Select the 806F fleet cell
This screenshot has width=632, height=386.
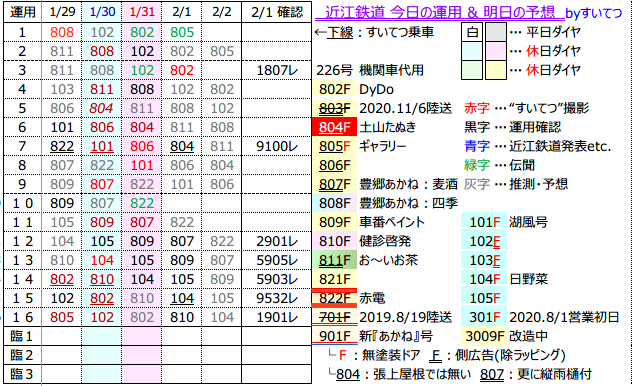335,165
